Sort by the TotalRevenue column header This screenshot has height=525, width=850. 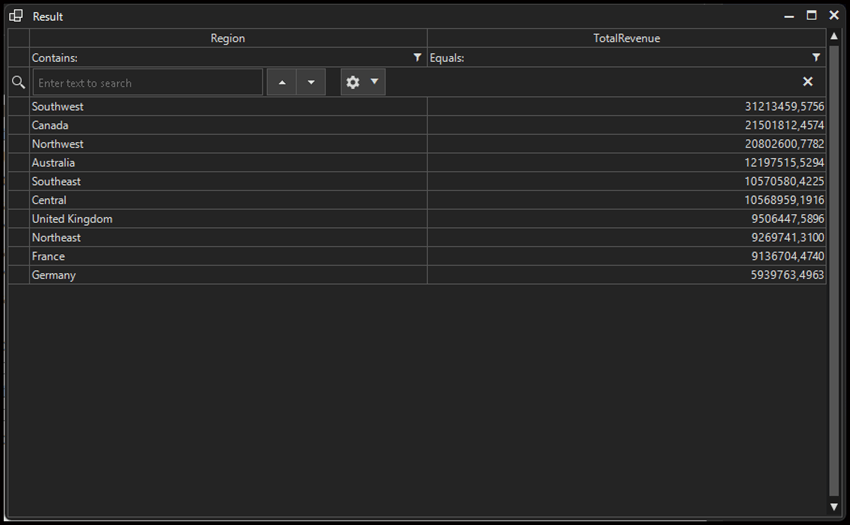click(627, 38)
